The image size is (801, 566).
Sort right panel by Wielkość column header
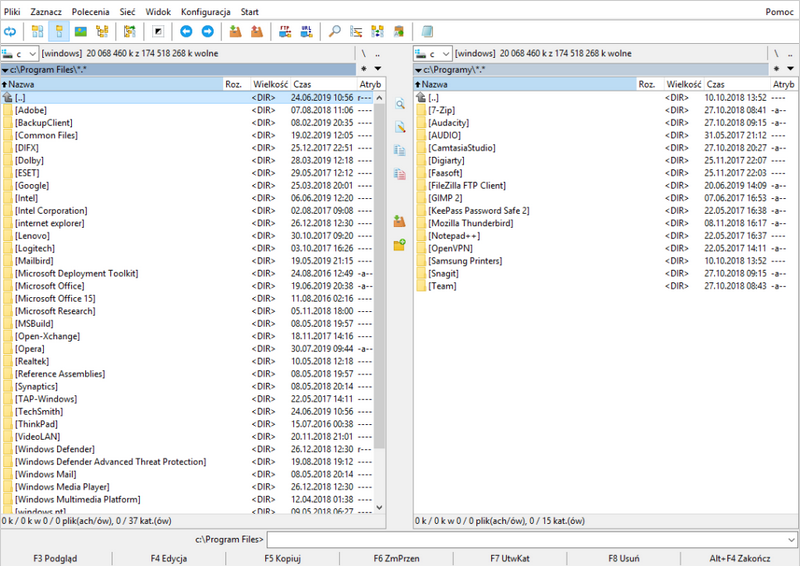pos(684,84)
